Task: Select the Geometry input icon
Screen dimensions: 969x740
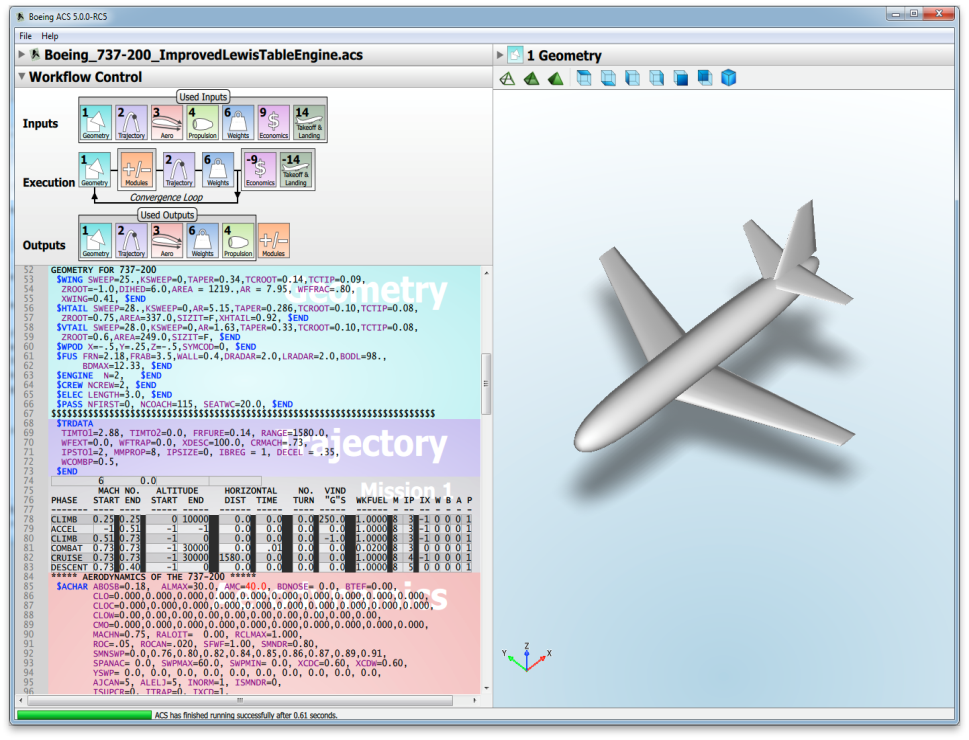Action: pyautogui.click(x=96, y=122)
